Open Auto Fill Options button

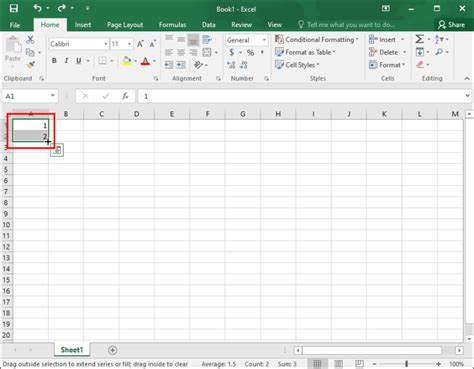tap(57, 150)
